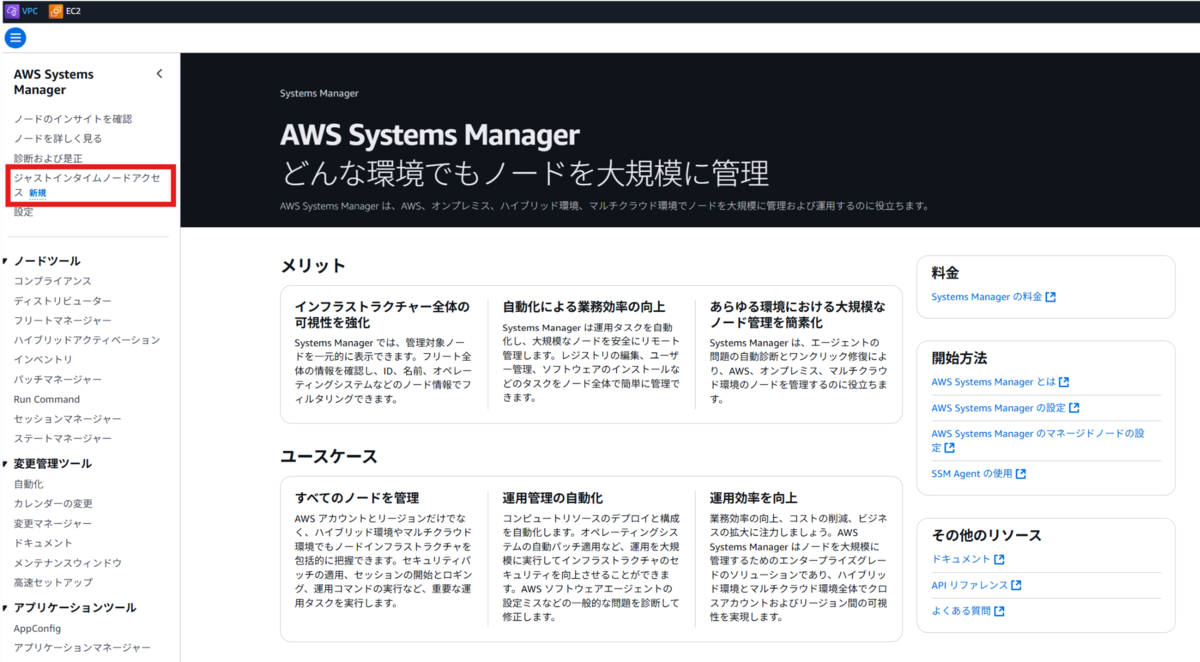Open アプリケーションマネージャー

click(x=82, y=648)
